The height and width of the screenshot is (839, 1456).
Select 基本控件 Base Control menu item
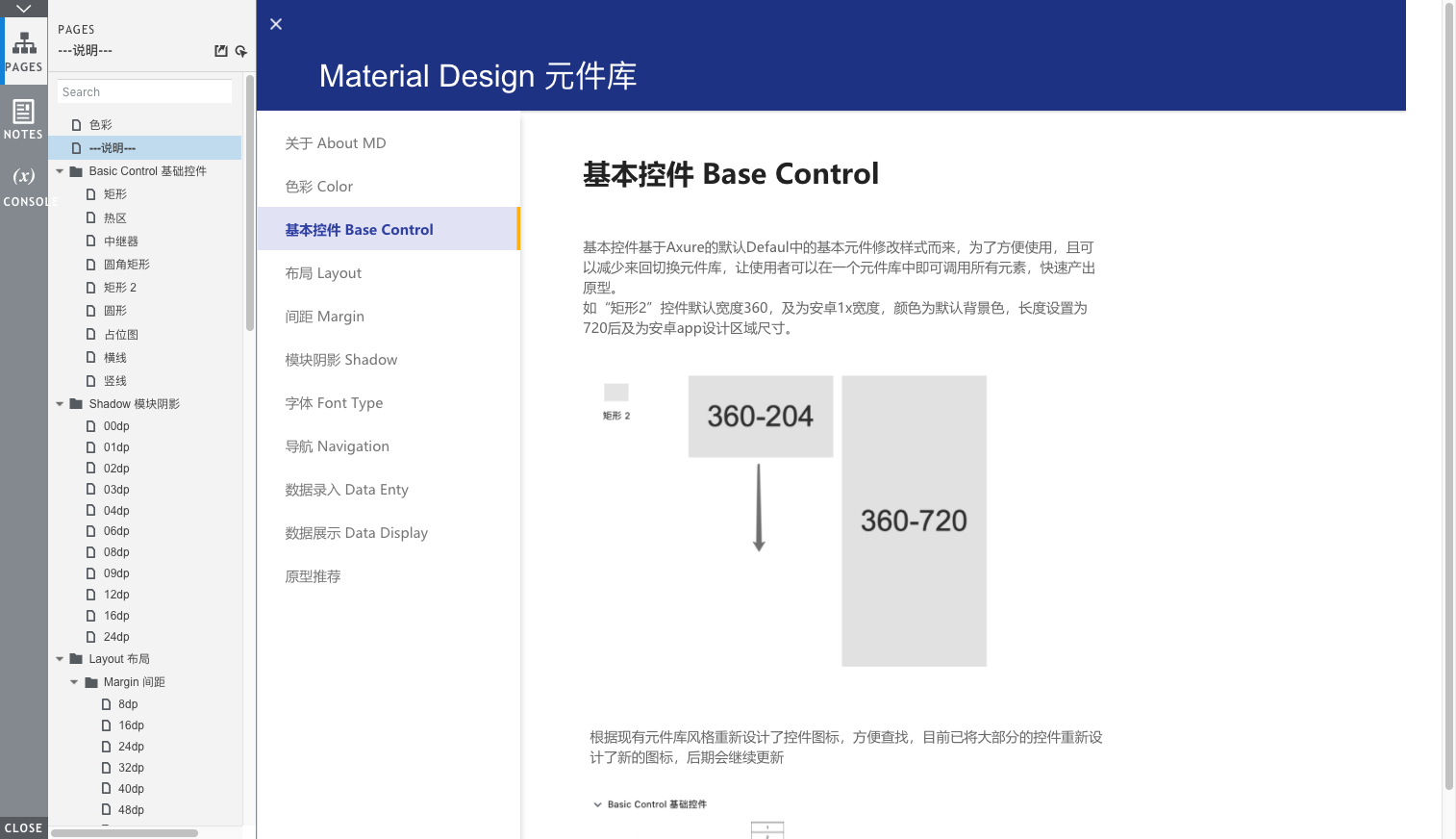pos(389,229)
